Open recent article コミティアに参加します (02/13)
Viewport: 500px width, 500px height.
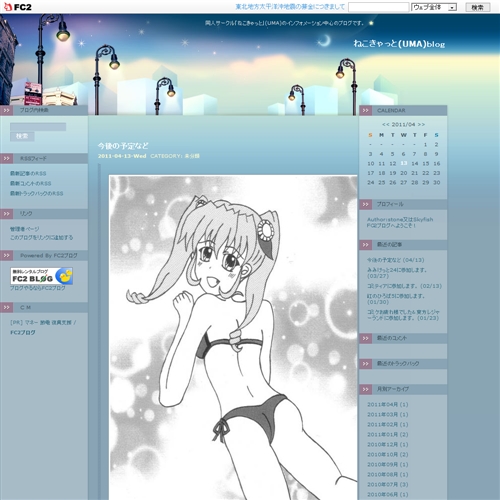(x=404, y=286)
